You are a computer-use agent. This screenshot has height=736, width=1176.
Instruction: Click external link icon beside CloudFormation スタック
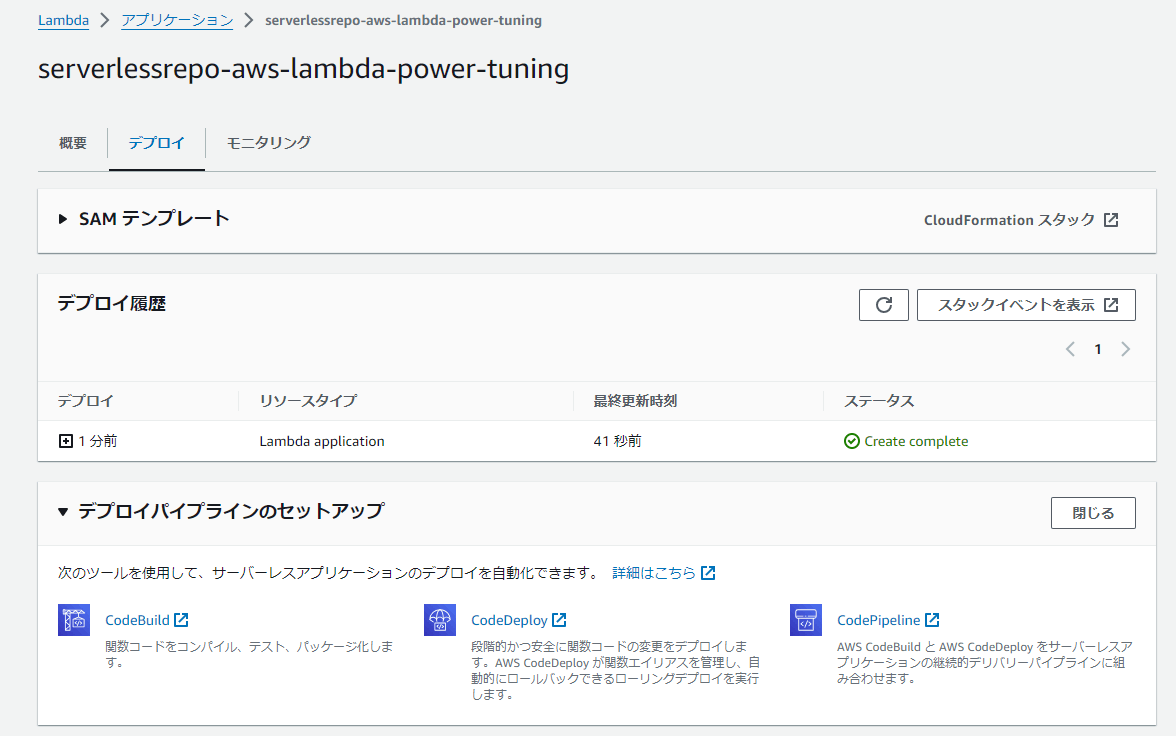[1111, 220]
